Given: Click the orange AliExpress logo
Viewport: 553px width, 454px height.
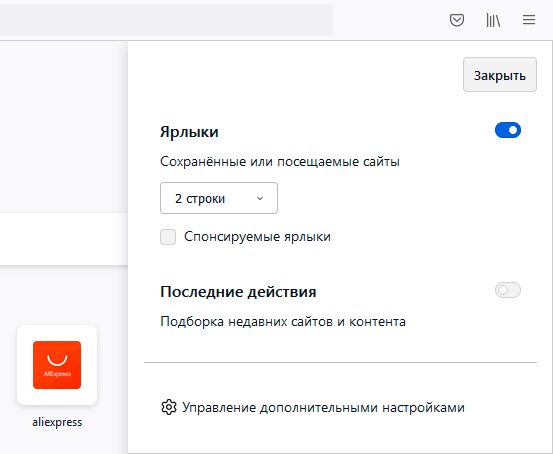Looking at the screenshot, I should tap(57, 365).
